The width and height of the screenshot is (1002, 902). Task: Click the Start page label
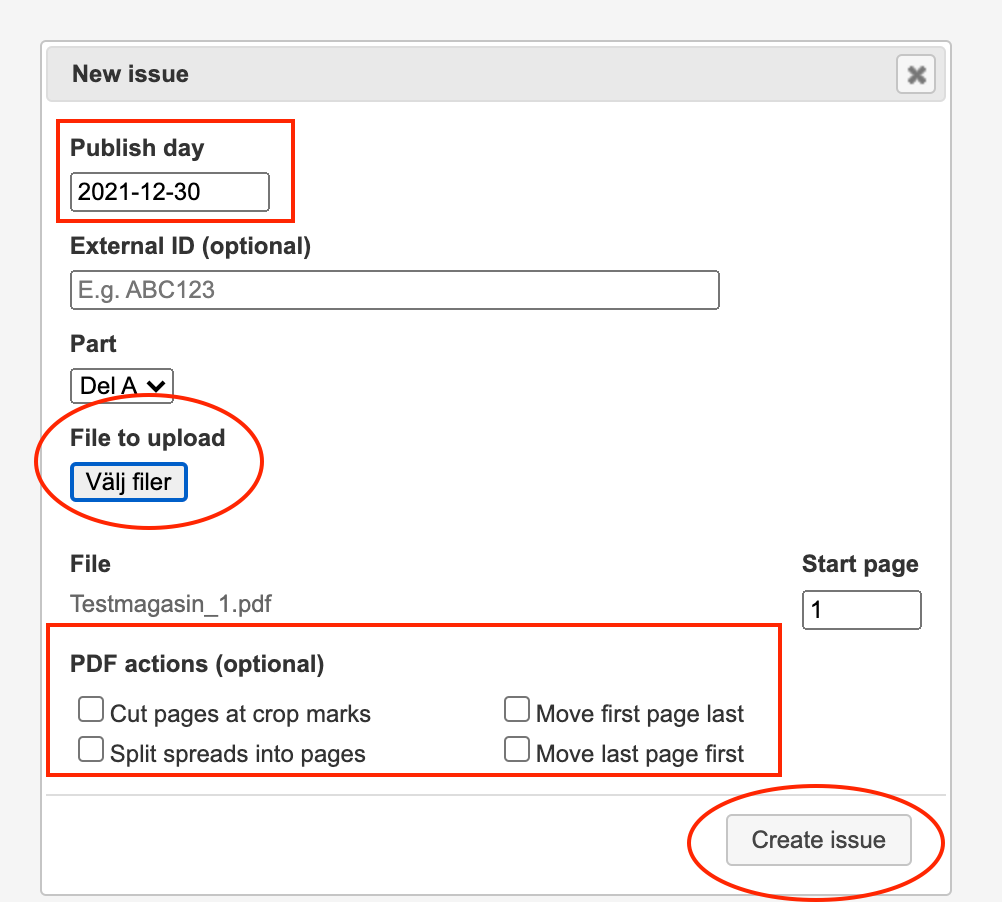pos(860,564)
